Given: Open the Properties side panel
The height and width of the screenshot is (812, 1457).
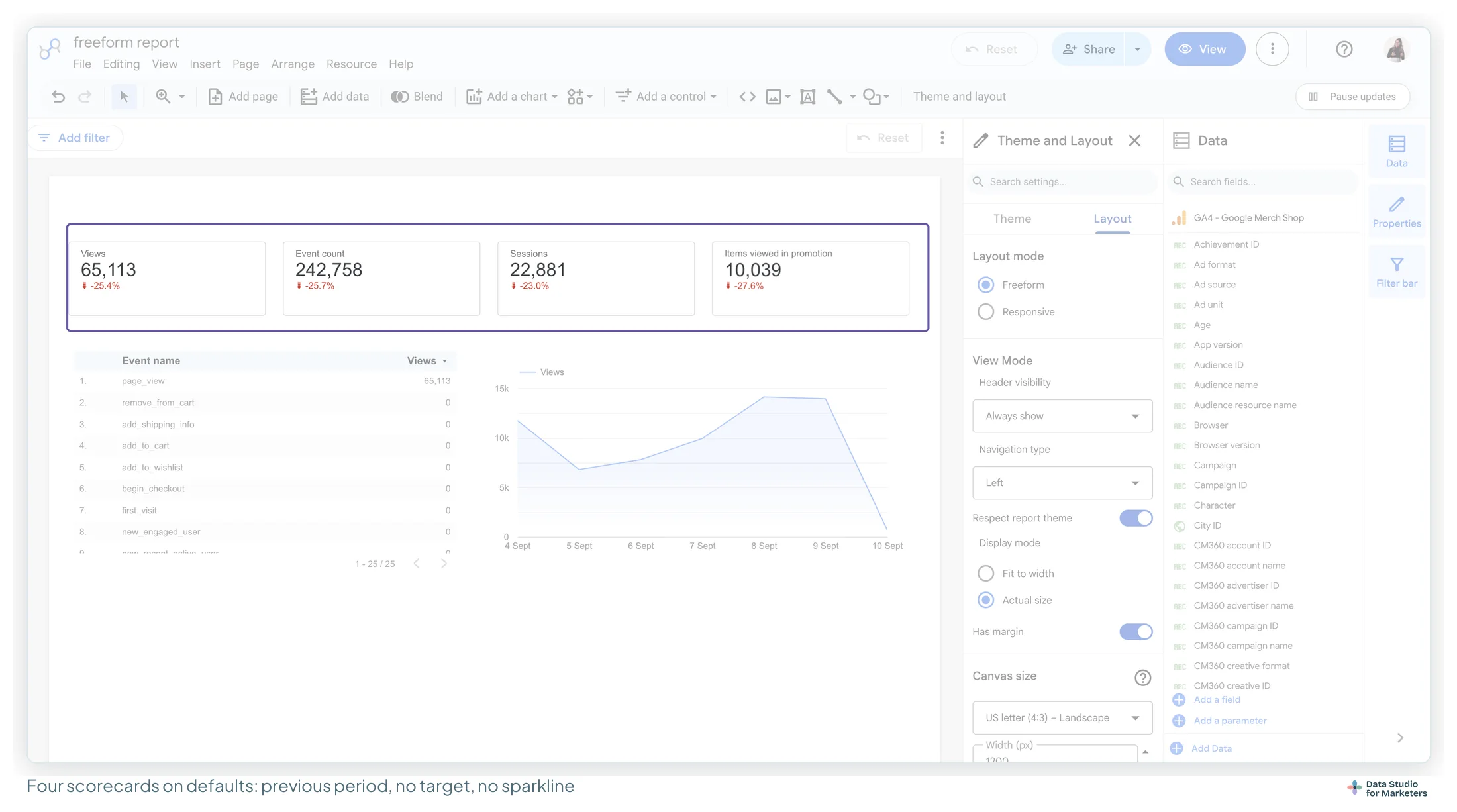Looking at the screenshot, I should click(x=1397, y=213).
